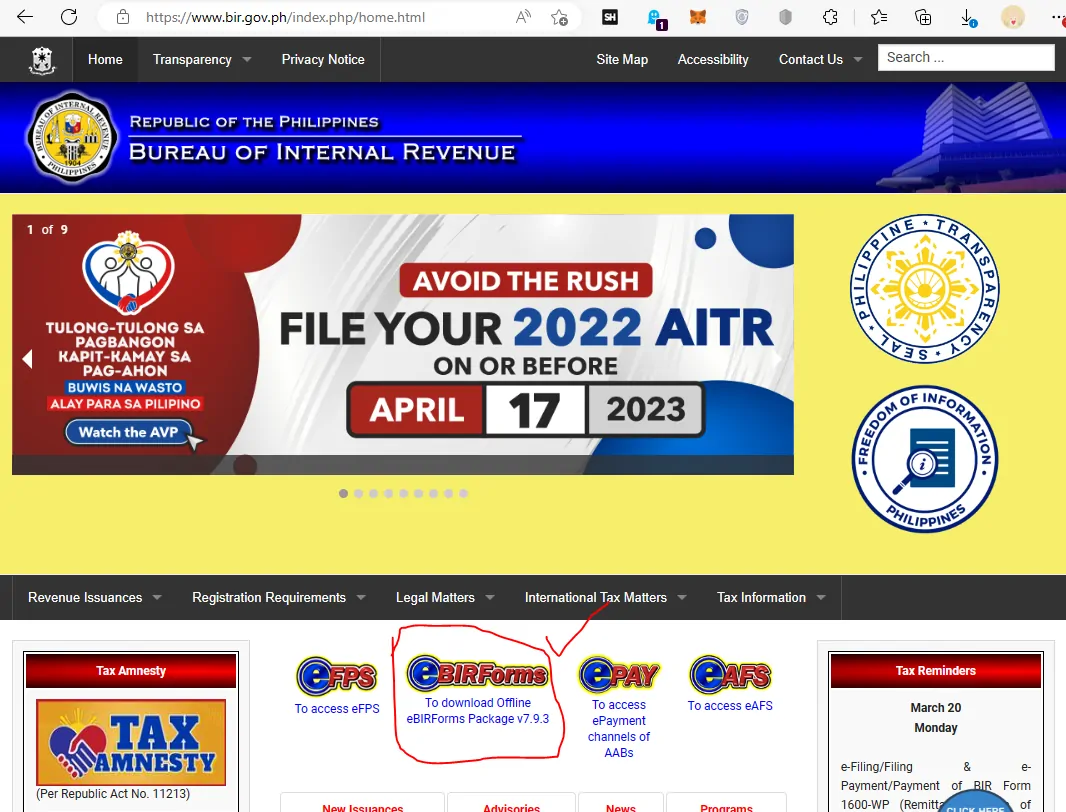This screenshot has height=812, width=1066.
Task: Click the blue extension icon with badge 1
Action: (x=655, y=18)
